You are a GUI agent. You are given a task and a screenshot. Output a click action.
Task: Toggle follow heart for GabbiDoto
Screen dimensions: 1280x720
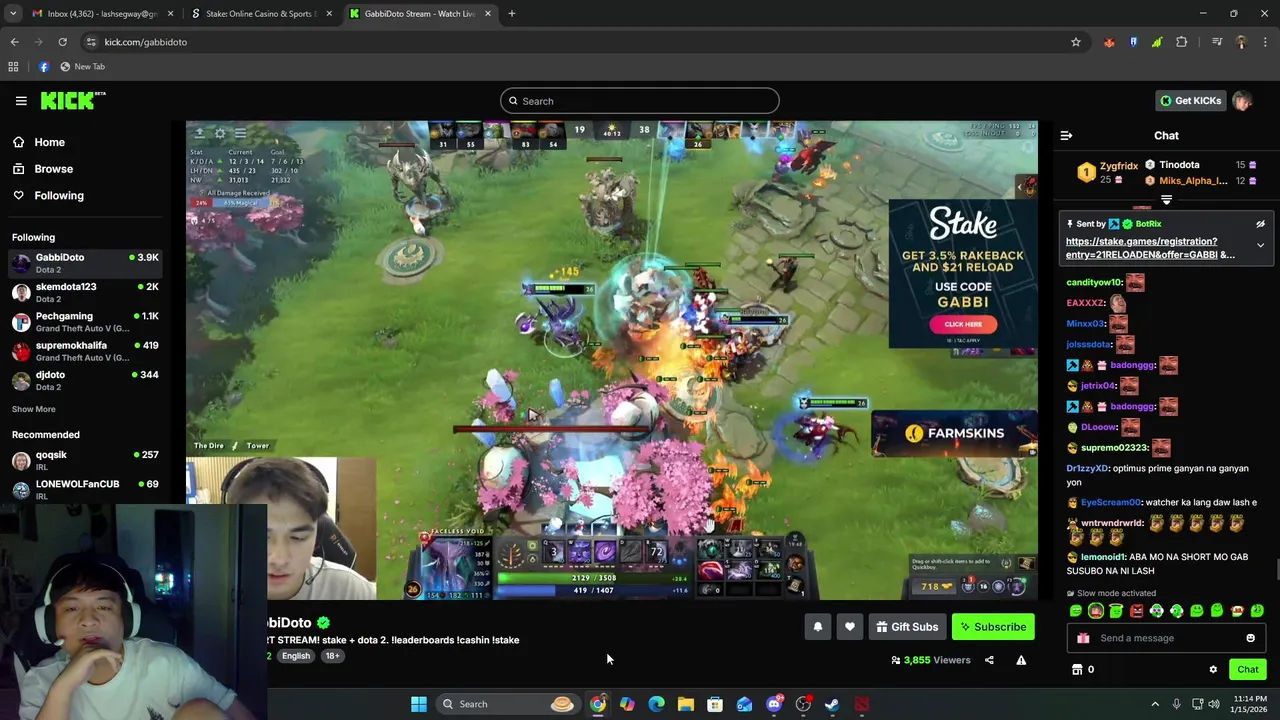[x=849, y=627]
